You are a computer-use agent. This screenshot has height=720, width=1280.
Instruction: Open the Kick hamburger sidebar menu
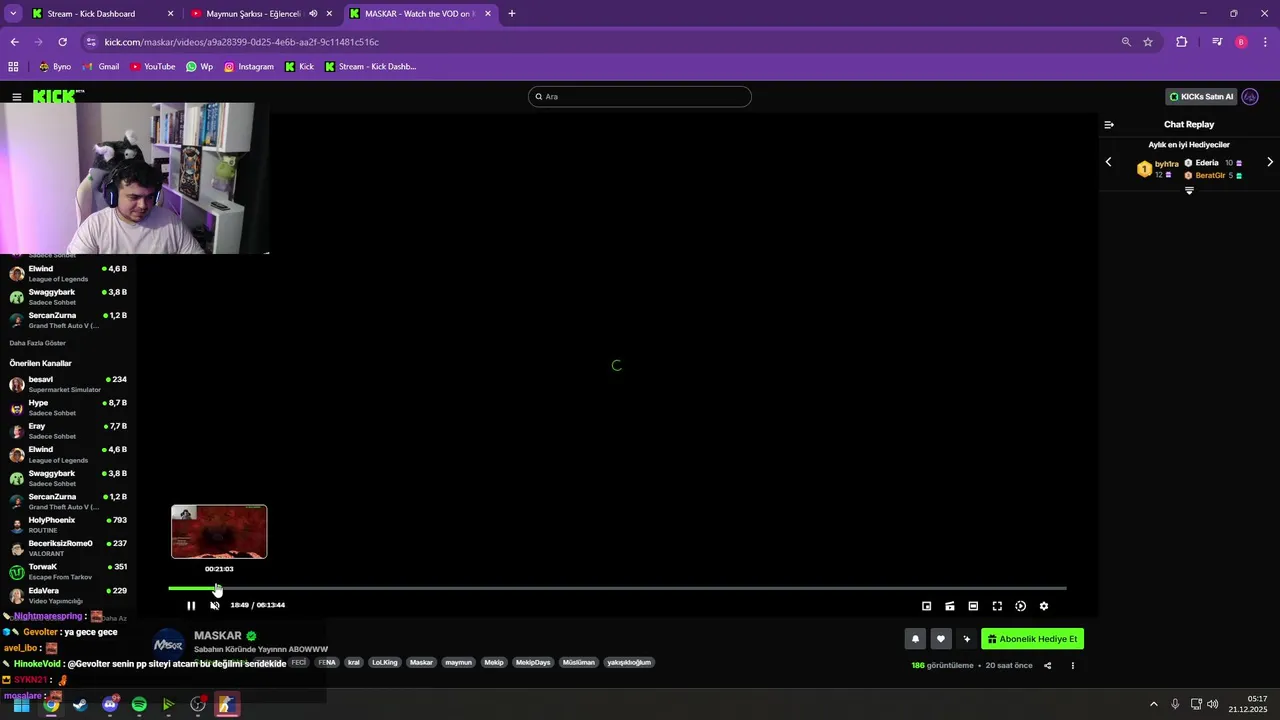point(17,97)
